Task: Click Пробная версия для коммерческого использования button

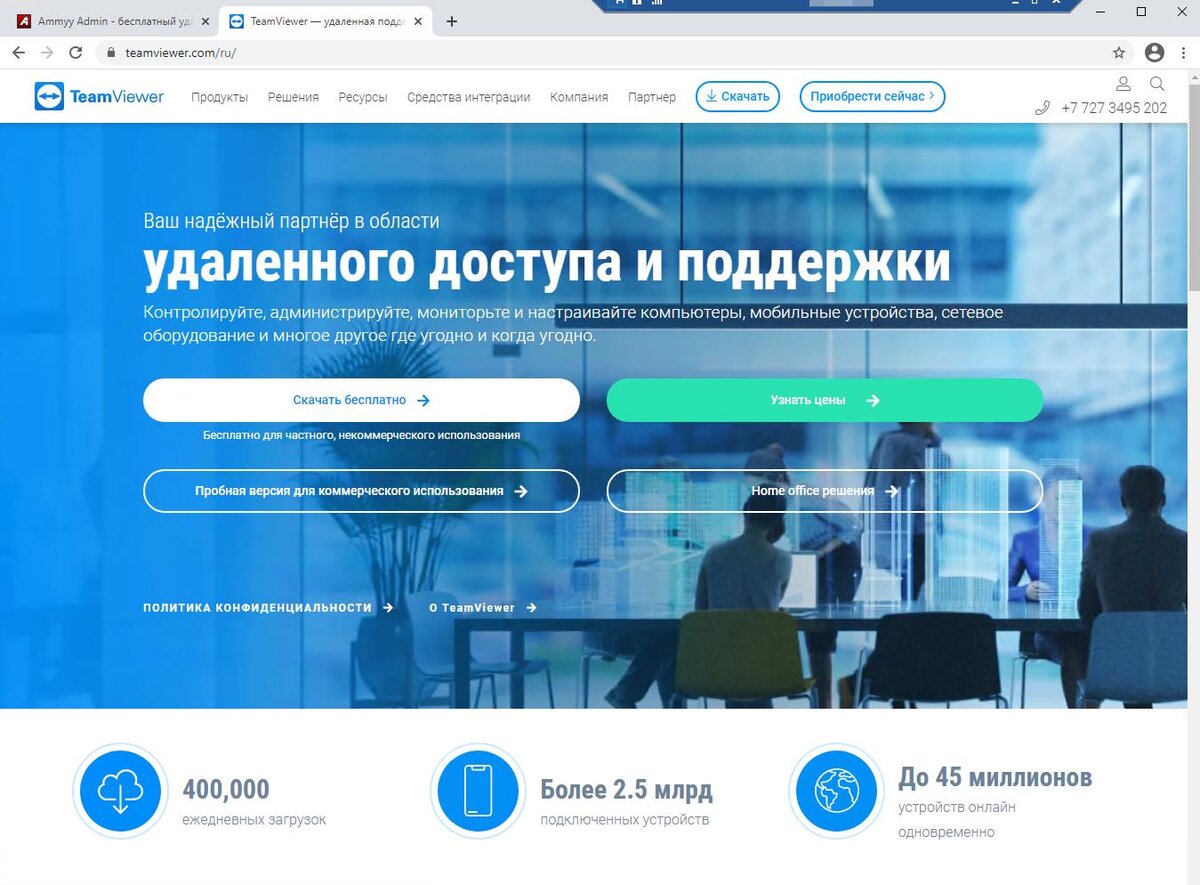Action: (x=361, y=491)
